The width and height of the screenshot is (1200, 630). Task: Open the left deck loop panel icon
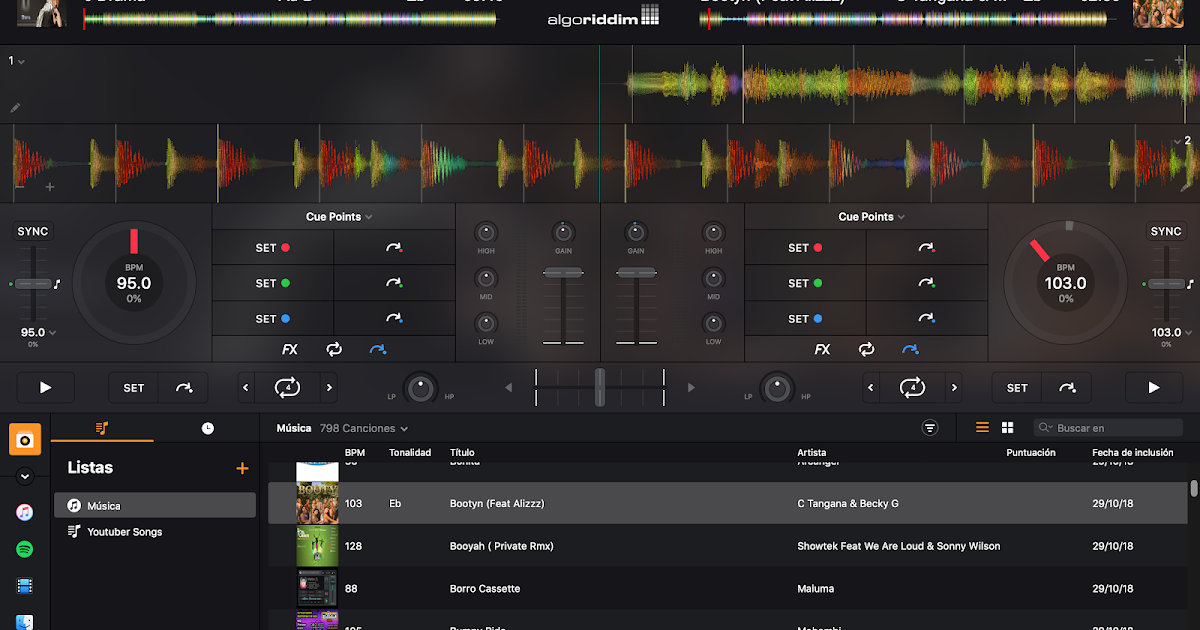(334, 349)
